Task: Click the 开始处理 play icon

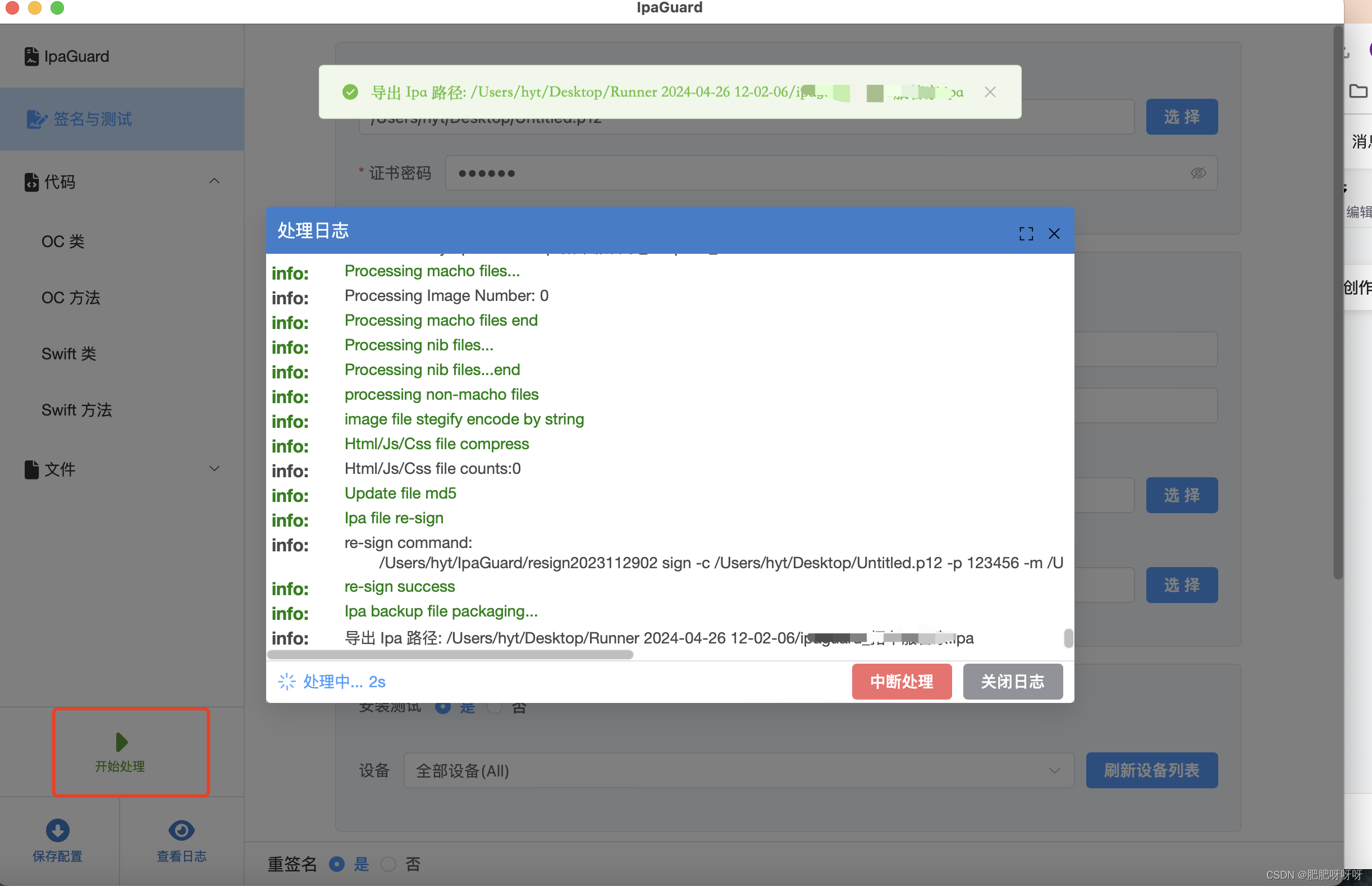Action: point(121,742)
